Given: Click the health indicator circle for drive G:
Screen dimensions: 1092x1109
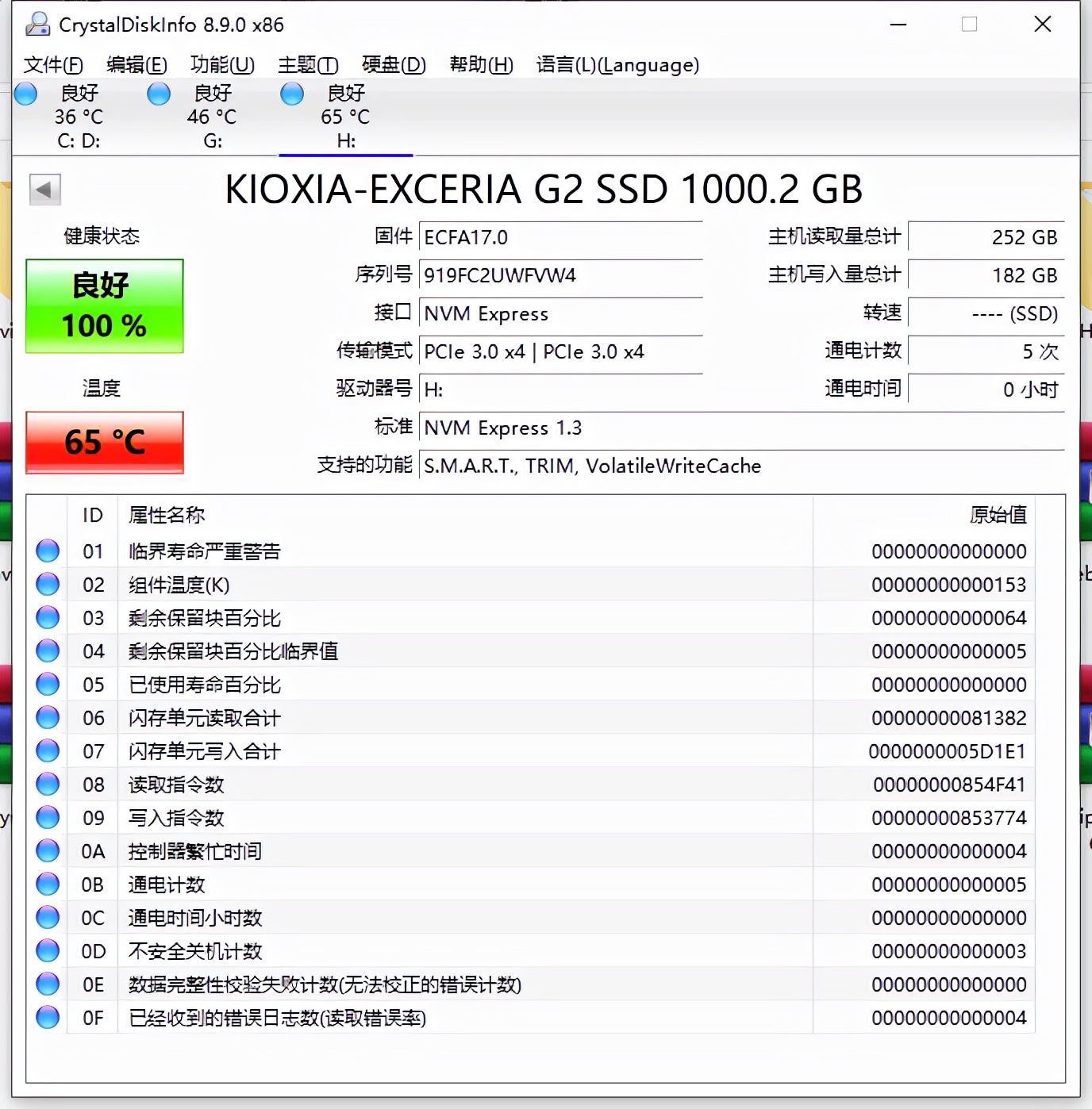Looking at the screenshot, I should click(x=158, y=94).
